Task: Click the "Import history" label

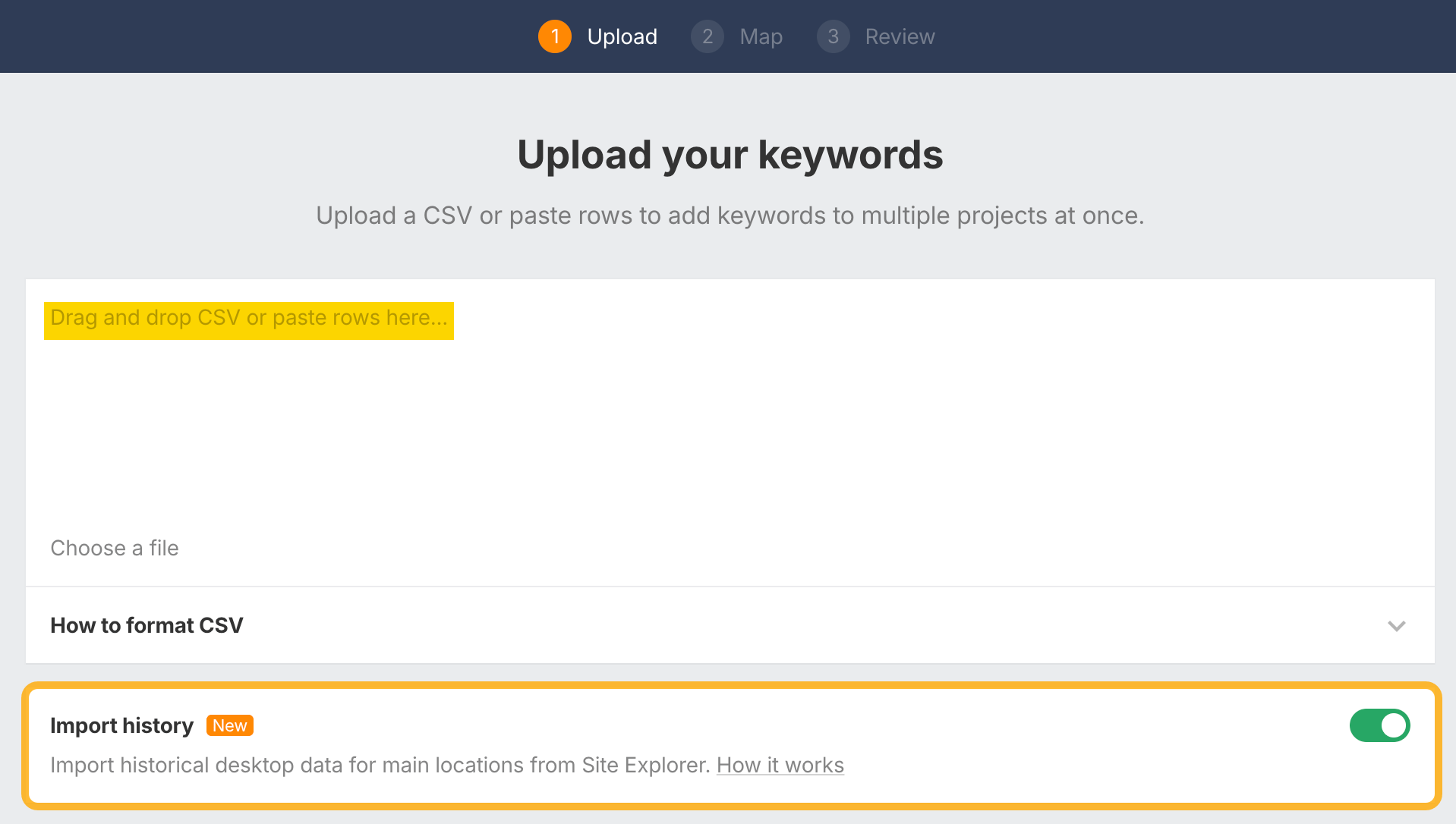Action: click(x=121, y=725)
